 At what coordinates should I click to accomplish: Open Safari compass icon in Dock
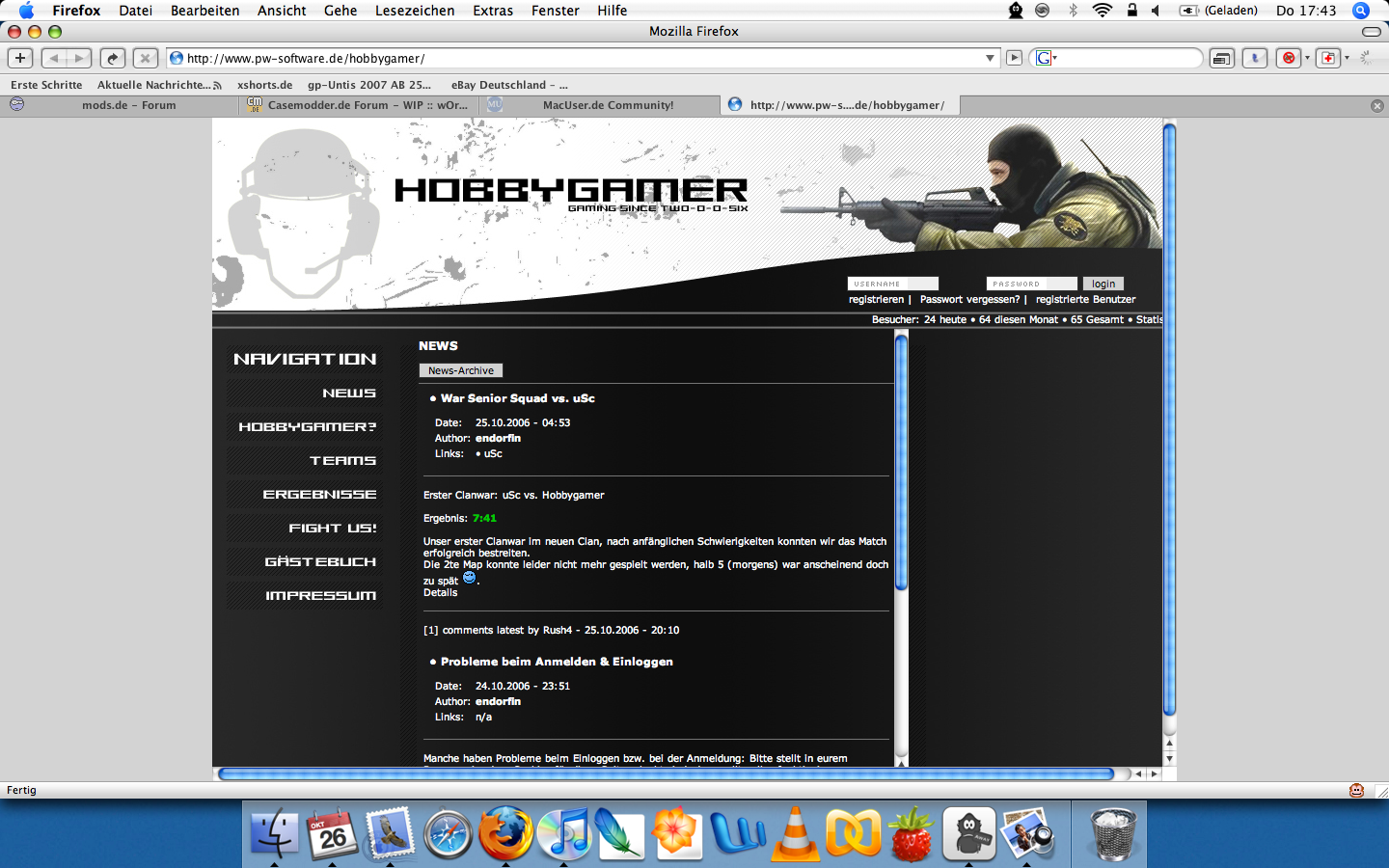click(448, 833)
